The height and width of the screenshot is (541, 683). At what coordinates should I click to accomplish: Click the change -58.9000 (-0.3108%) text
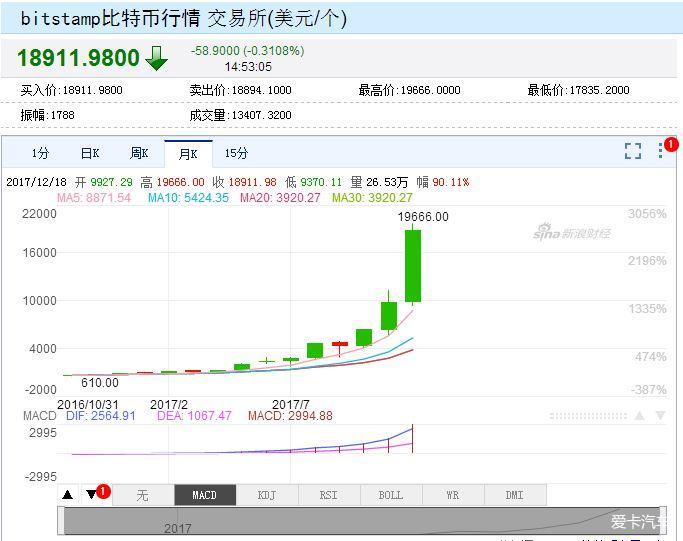[247, 51]
